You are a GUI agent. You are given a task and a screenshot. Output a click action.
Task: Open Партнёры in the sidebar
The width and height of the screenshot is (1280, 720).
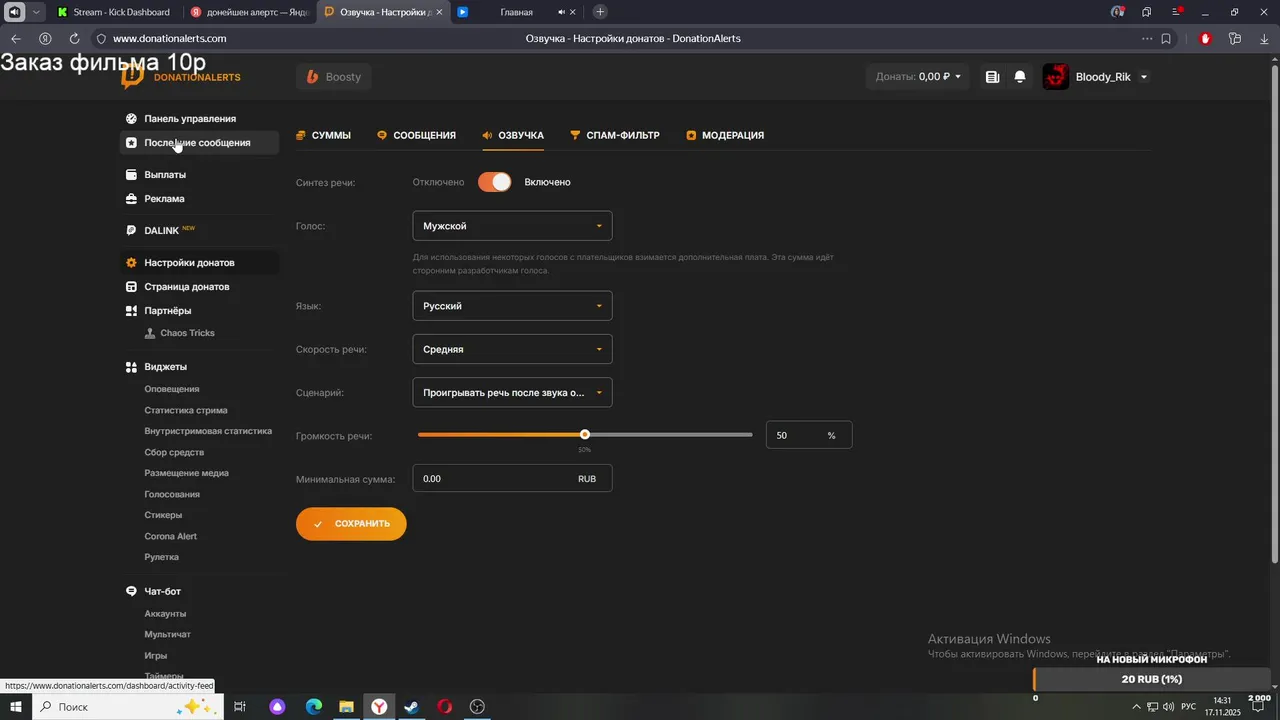coord(168,311)
